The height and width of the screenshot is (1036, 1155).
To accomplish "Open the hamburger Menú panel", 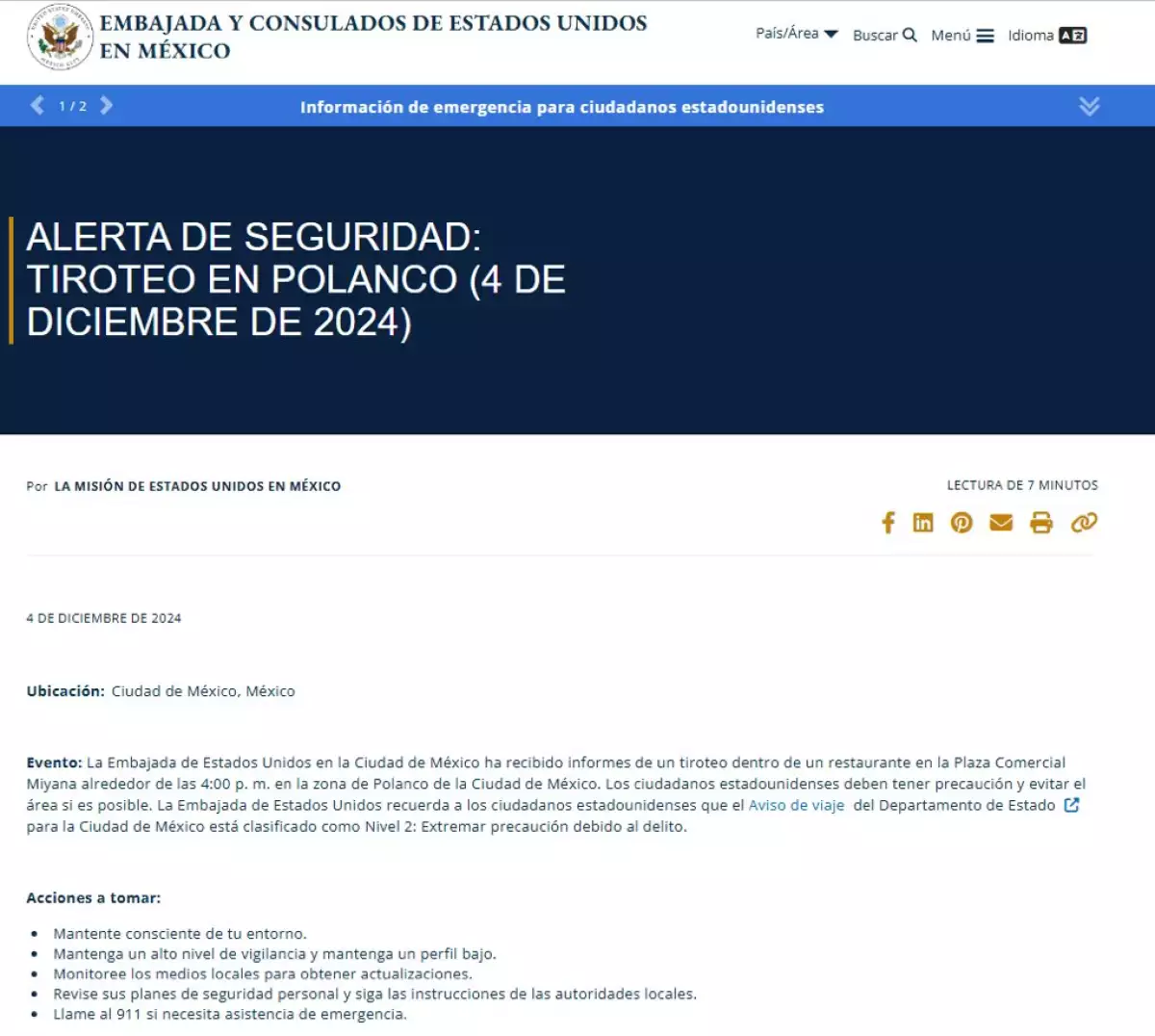I will click(986, 35).
